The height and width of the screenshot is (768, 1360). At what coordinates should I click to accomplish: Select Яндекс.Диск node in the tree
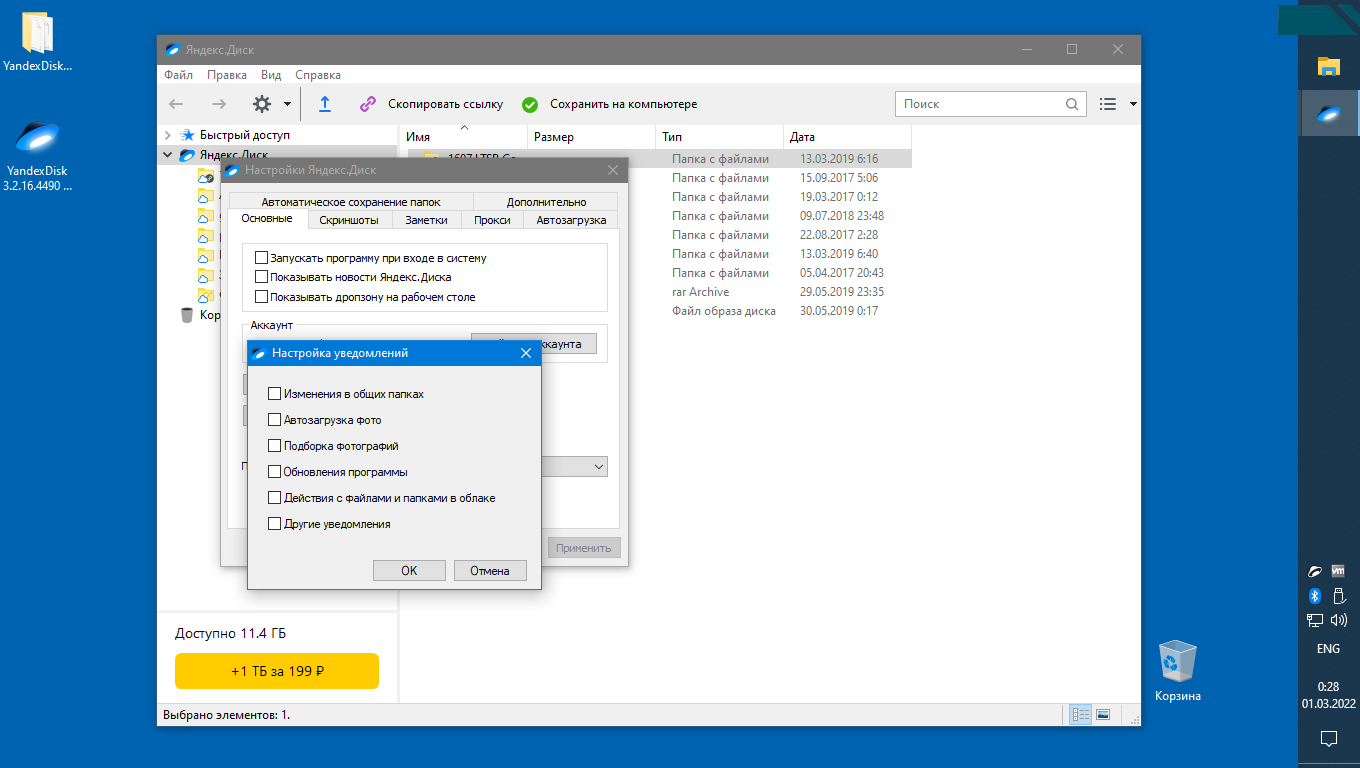click(x=233, y=155)
